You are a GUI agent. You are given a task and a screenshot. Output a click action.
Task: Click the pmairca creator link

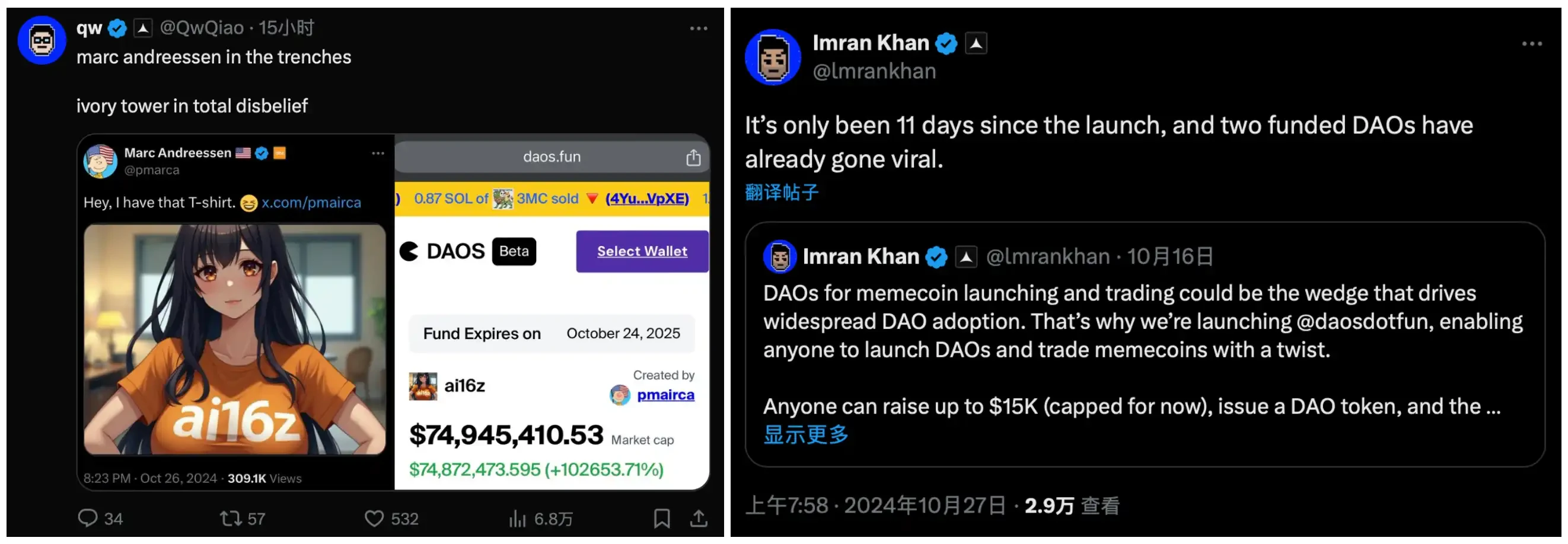pyautogui.click(x=665, y=394)
